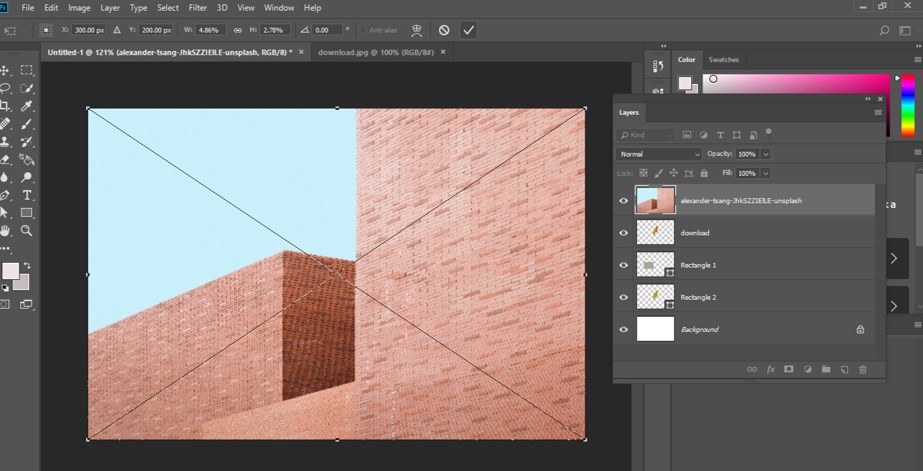Switch to warp mode

coord(416,30)
